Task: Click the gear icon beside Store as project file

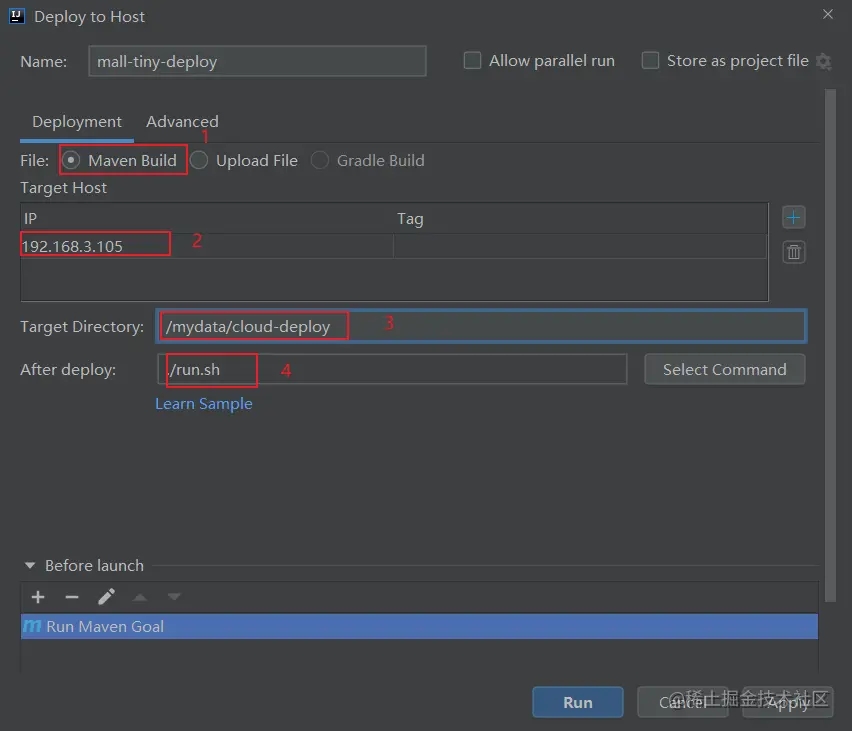Action: [824, 61]
